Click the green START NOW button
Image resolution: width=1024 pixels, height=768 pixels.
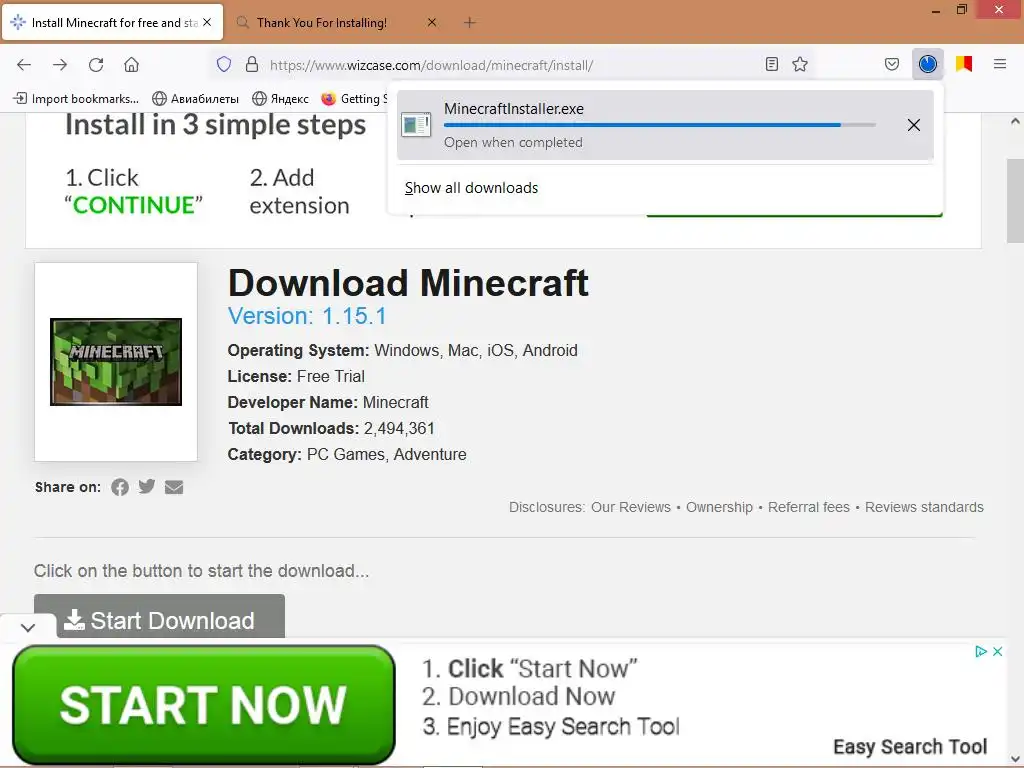tap(204, 705)
